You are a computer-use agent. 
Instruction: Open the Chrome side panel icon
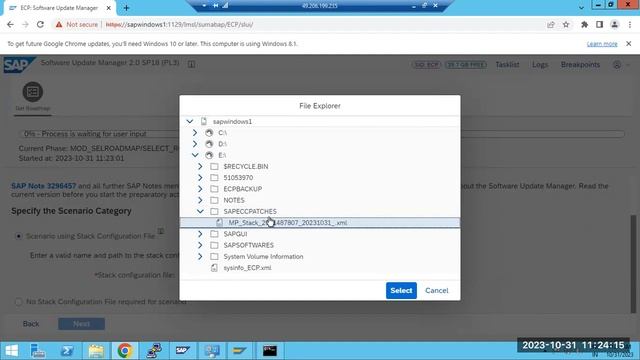click(x=599, y=24)
